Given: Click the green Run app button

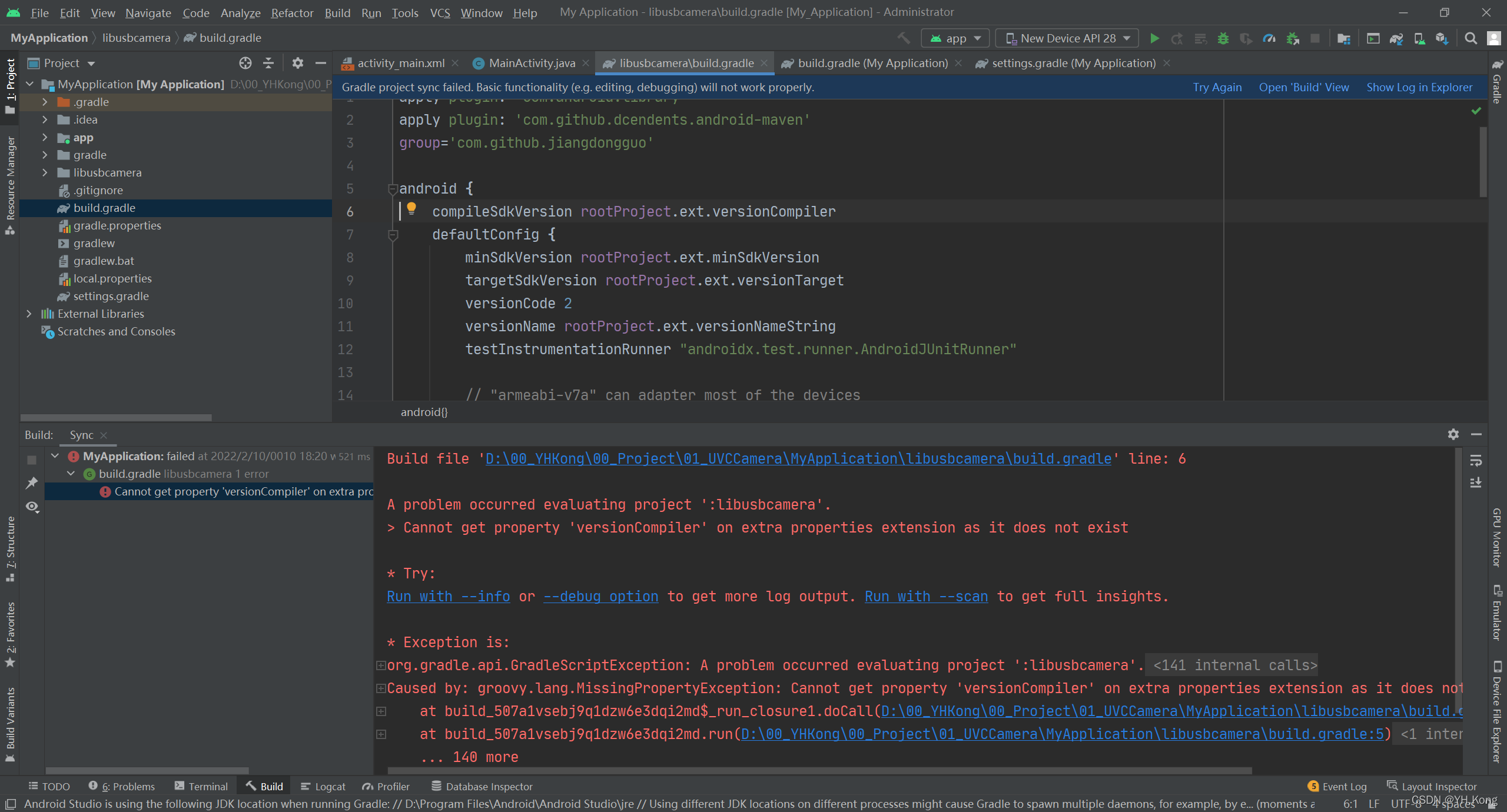Looking at the screenshot, I should [1154, 38].
